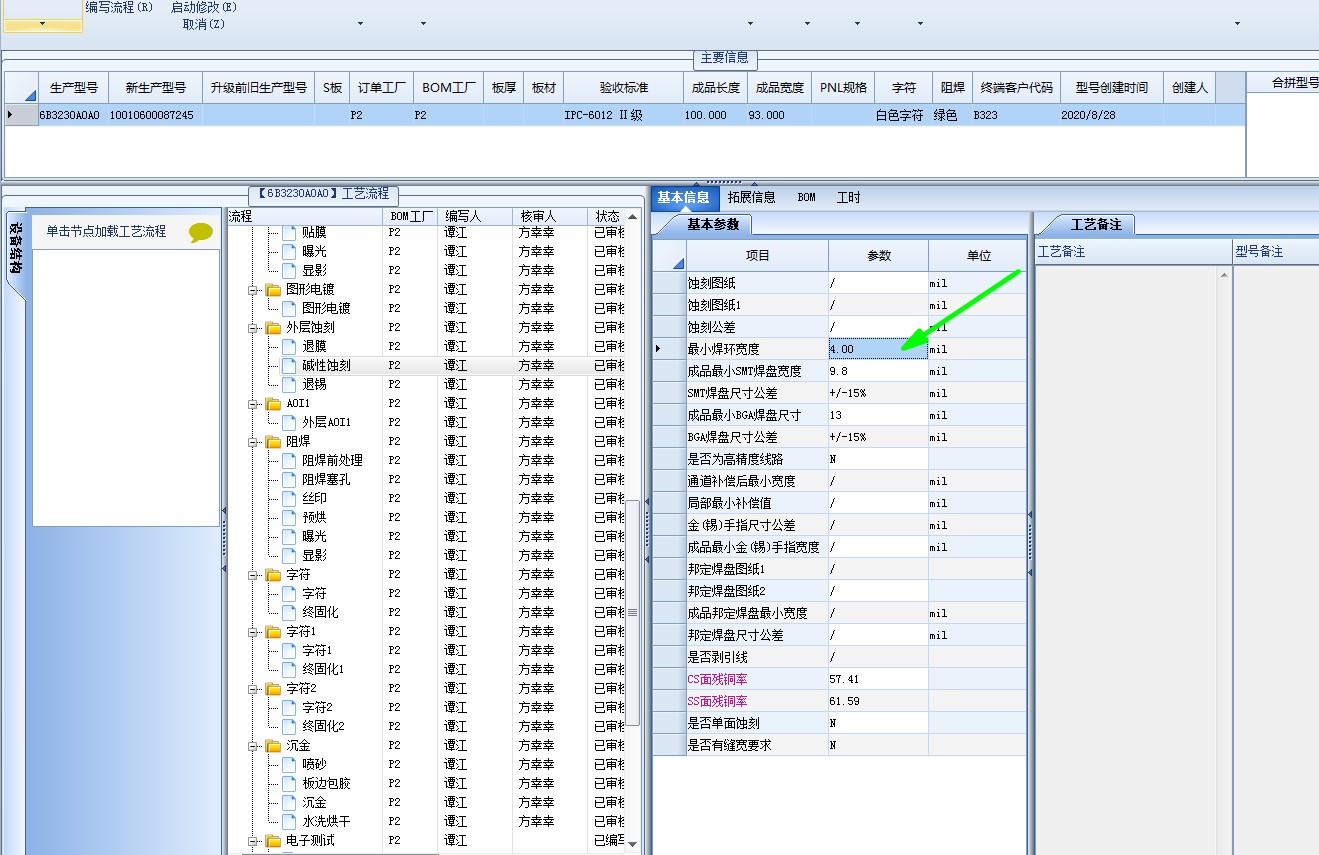
Task: Collapse the 字符 tree node
Action: (254, 575)
